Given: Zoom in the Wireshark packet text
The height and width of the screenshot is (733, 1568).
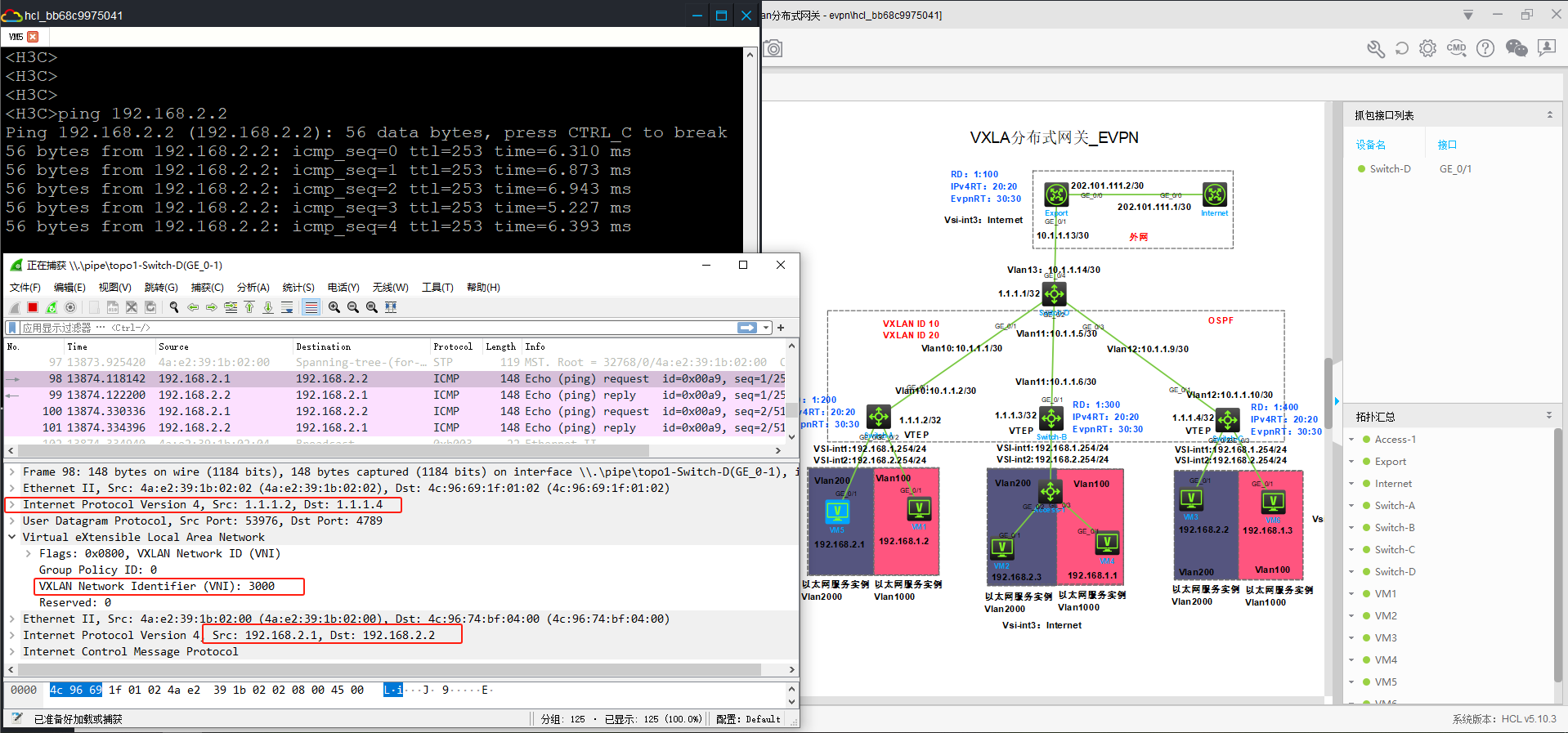Looking at the screenshot, I should [334, 307].
